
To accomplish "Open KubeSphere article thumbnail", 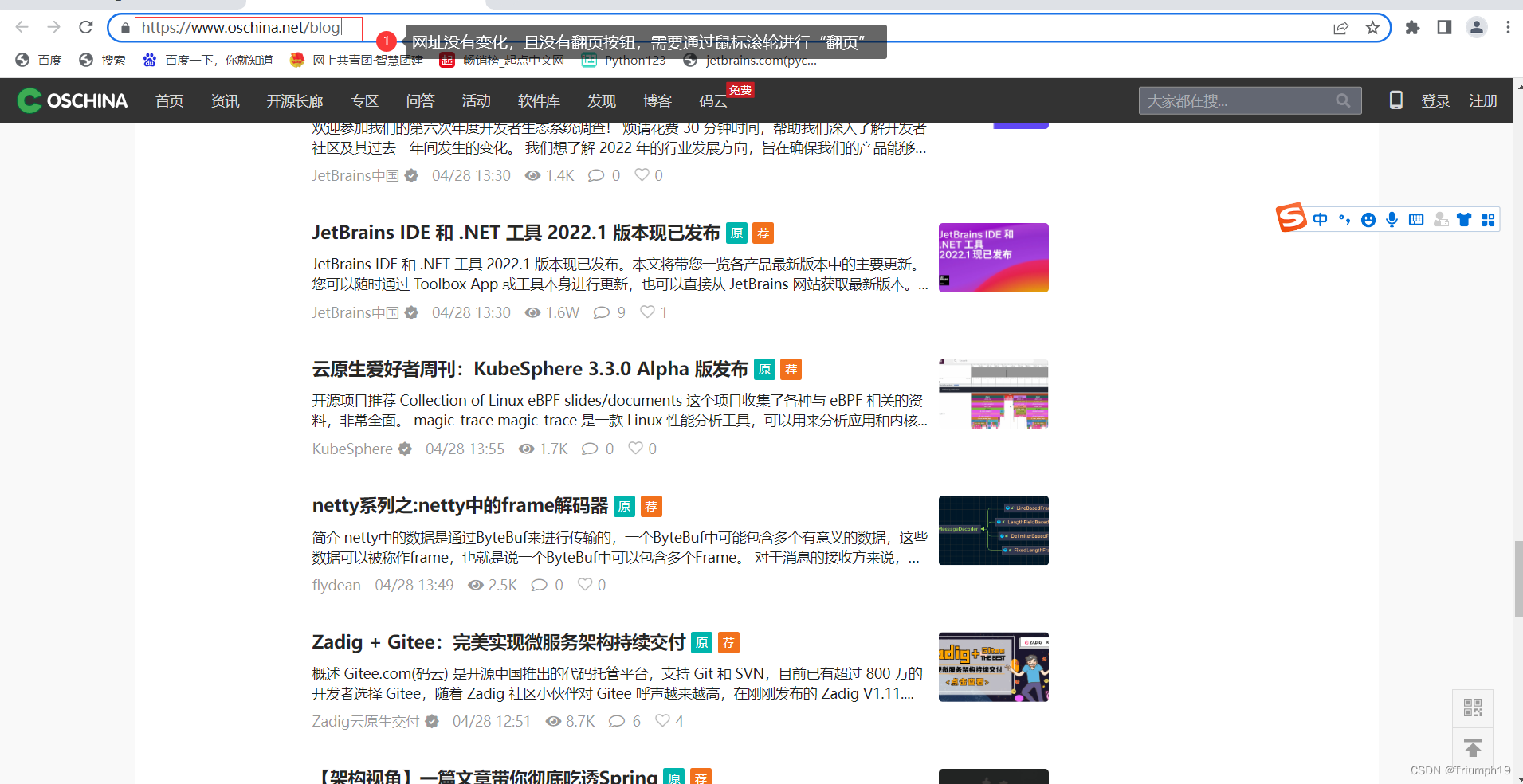I will (993, 394).
